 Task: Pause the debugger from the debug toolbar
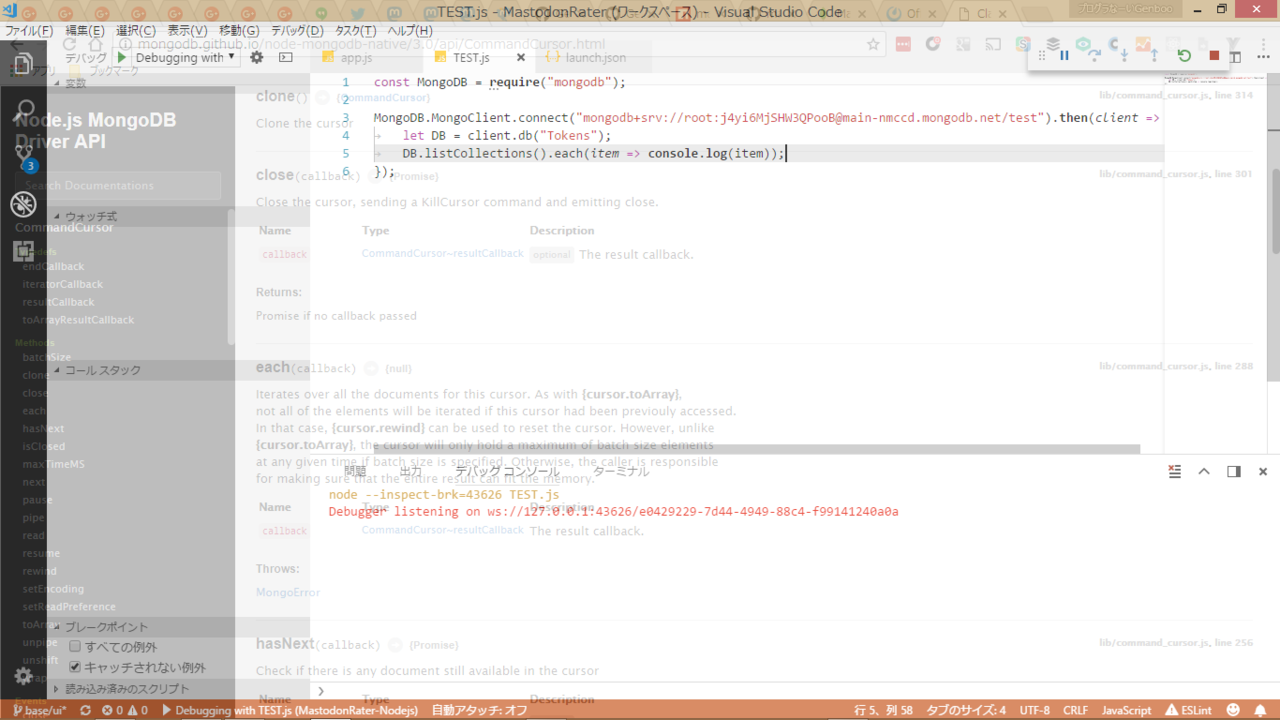click(x=1064, y=56)
